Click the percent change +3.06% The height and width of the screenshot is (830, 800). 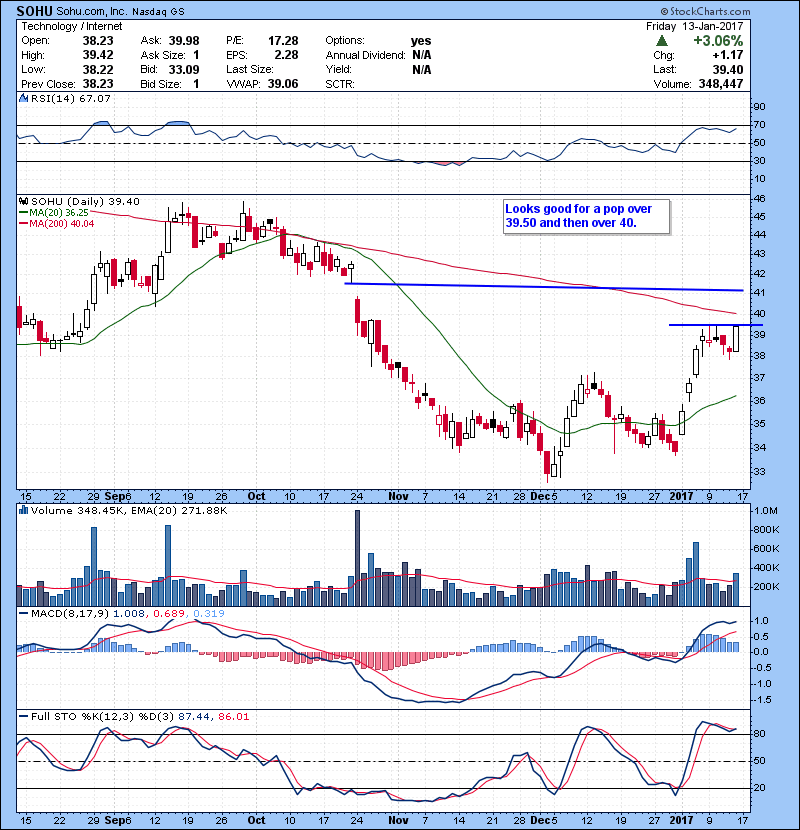[718, 41]
